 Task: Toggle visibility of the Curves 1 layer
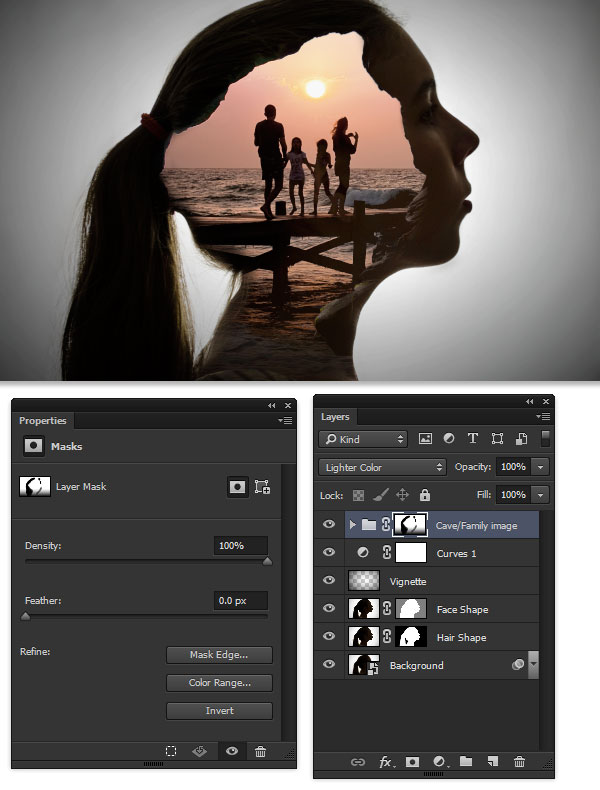pyautogui.click(x=329, y=552)
